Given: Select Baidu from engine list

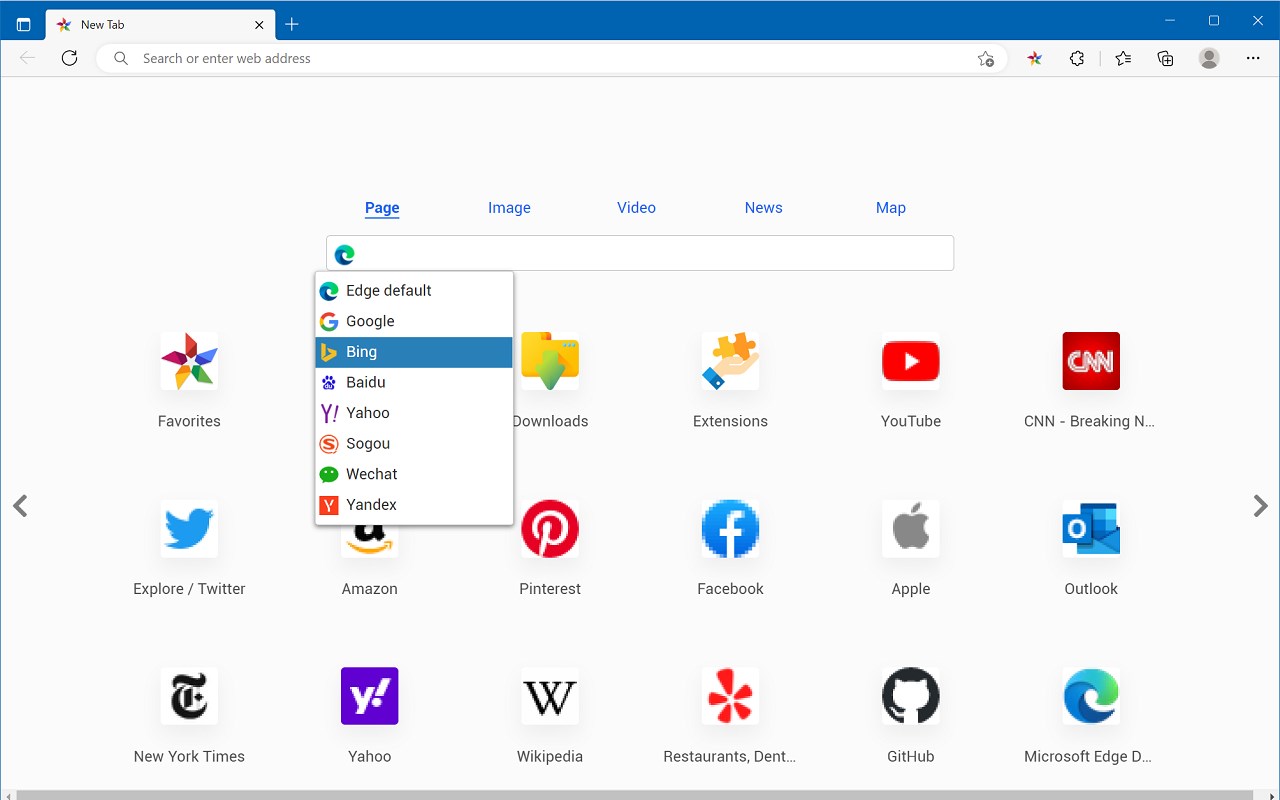Looking at the screenshot, I should pyautogui.click(x=414, y=382).
